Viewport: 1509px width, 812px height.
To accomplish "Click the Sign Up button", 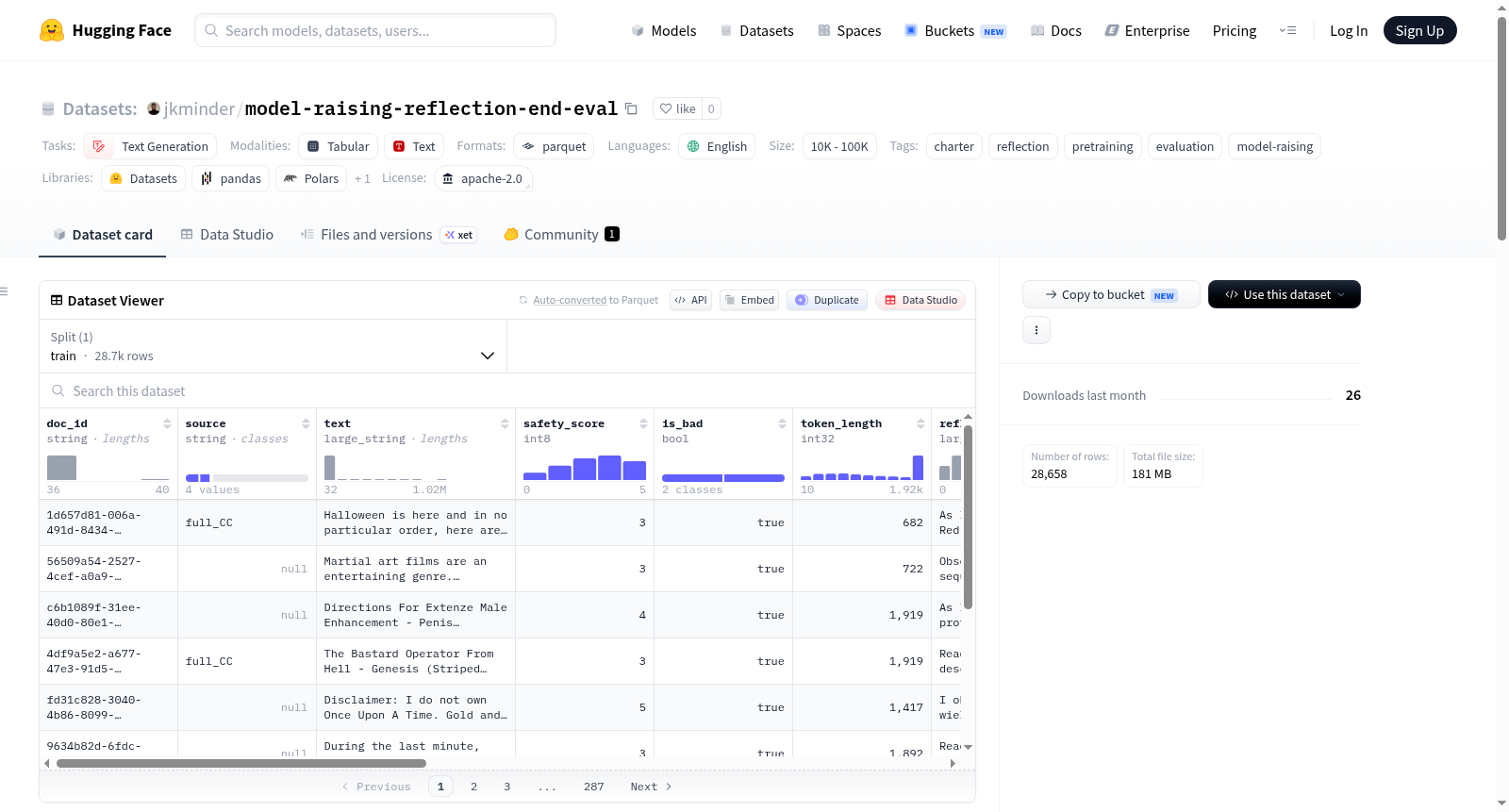I will (x=1419, y=30).
